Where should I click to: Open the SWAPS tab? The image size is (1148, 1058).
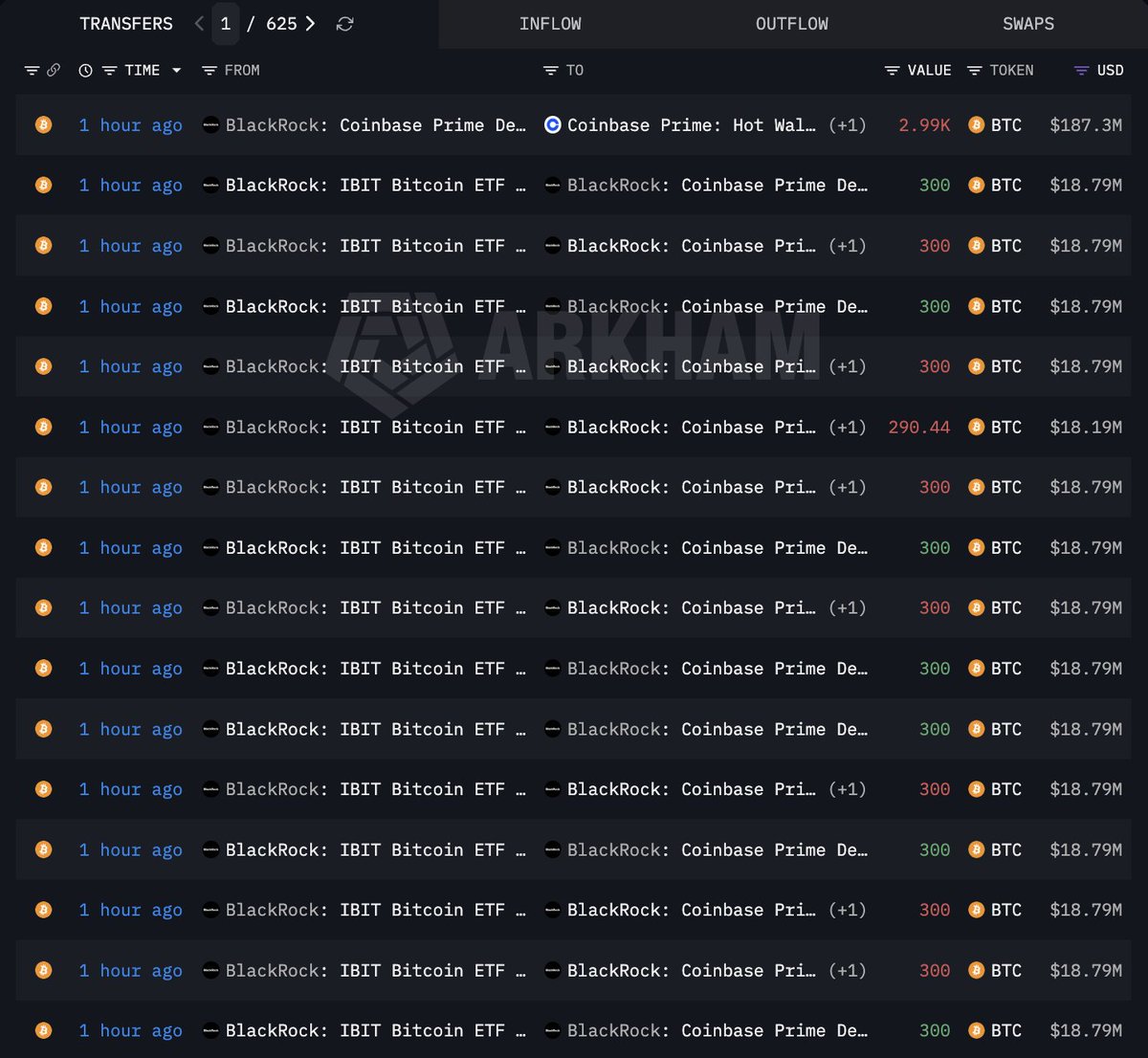point(1028,24)
